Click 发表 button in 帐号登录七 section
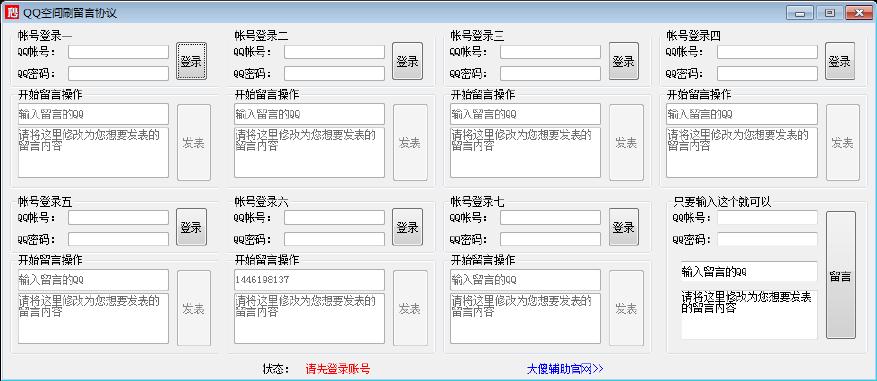Viewport: 877px width, 381px height. coord(626,308)
